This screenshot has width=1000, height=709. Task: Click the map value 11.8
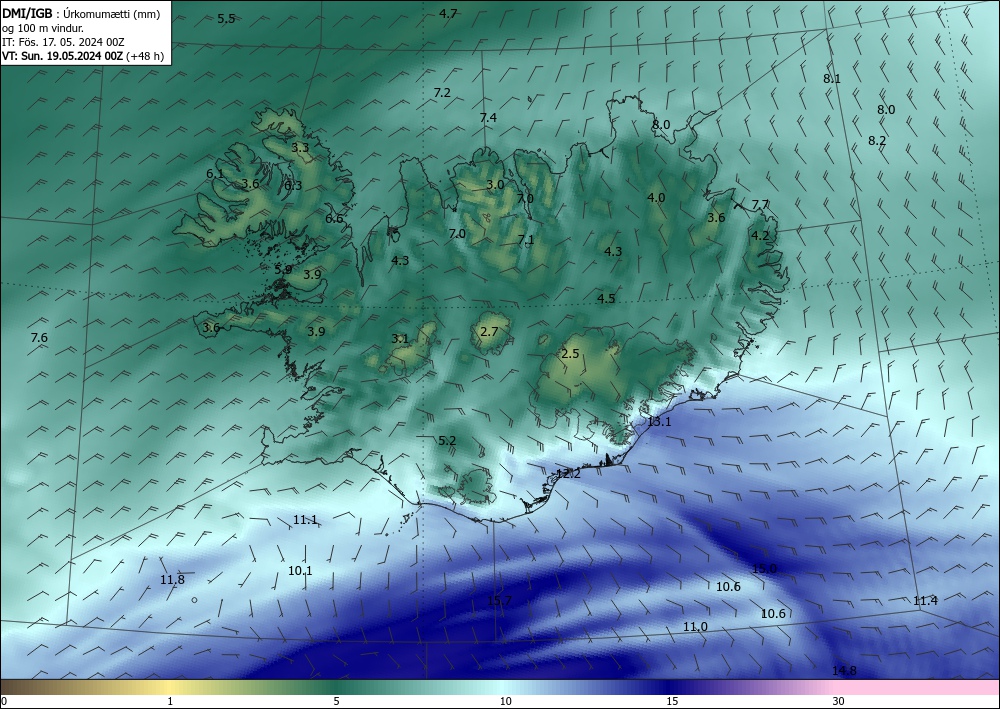click(172, 579)
